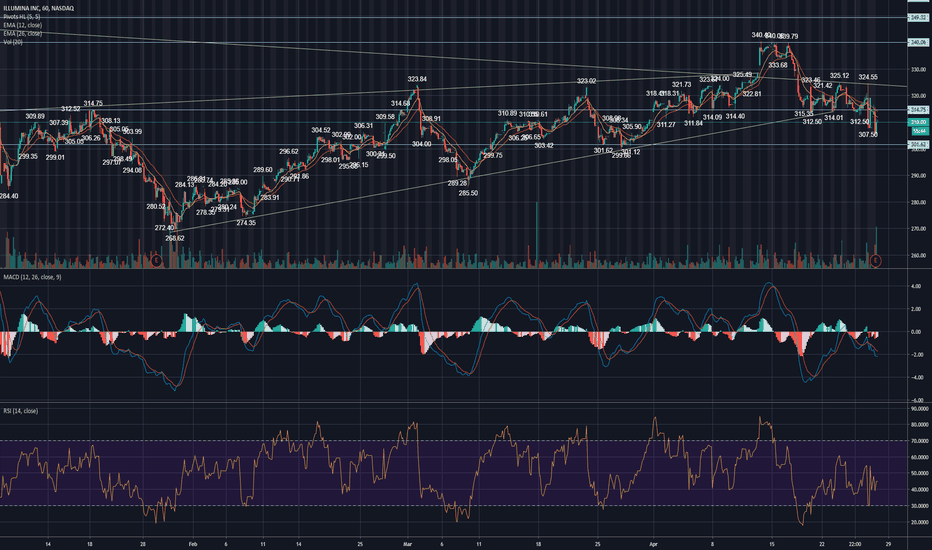Screen dimensions: 932x550
Task: Click the Apr label on the time axis
Action: [653, 544]
